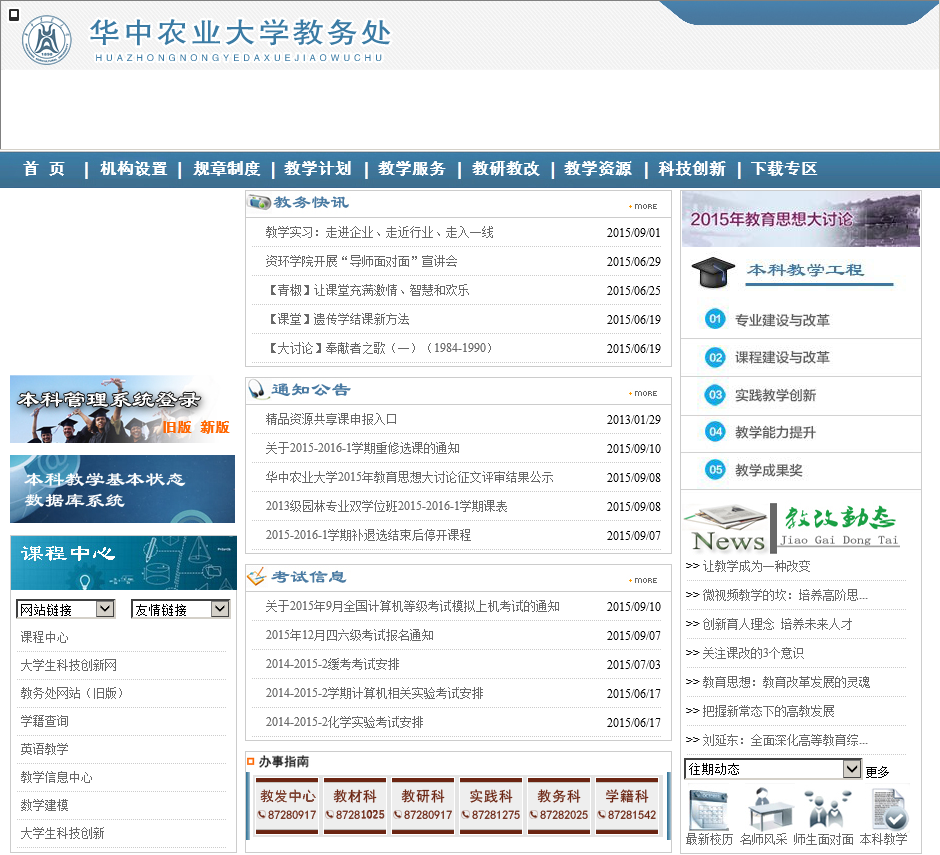Screen dimensions: 940x855
Task: Open notice 关于2015-2016-1学期重修选课的通知
Action: 363,448
